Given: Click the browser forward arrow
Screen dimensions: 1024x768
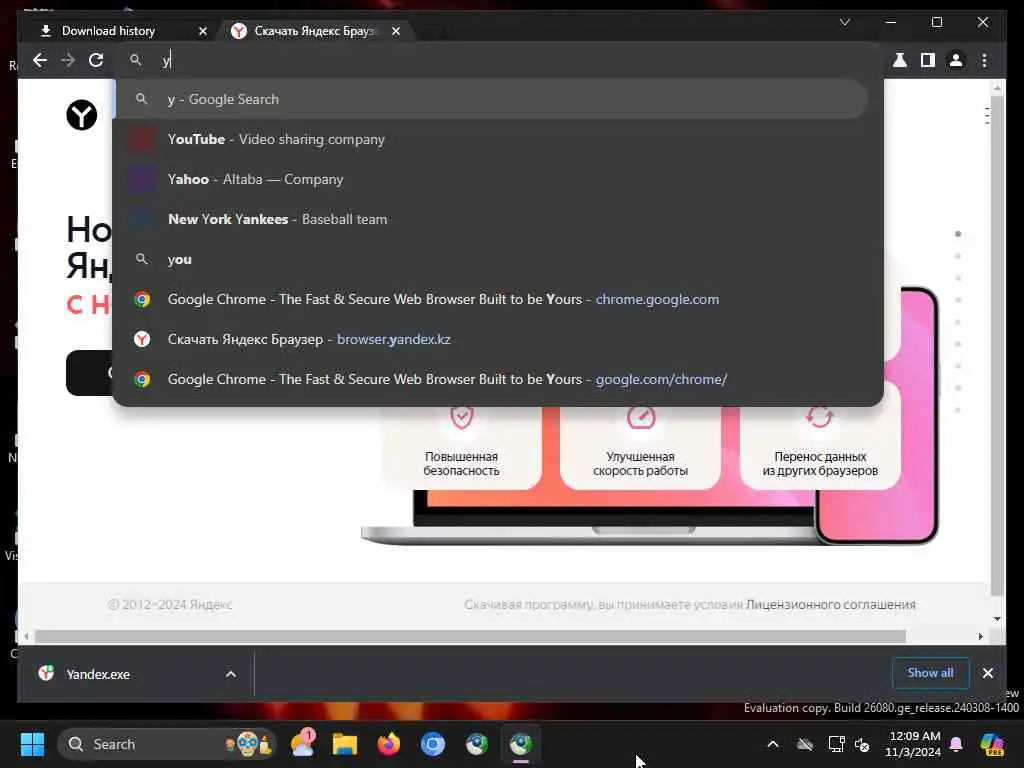Looking at the screenshot, I should click(68, 60).
